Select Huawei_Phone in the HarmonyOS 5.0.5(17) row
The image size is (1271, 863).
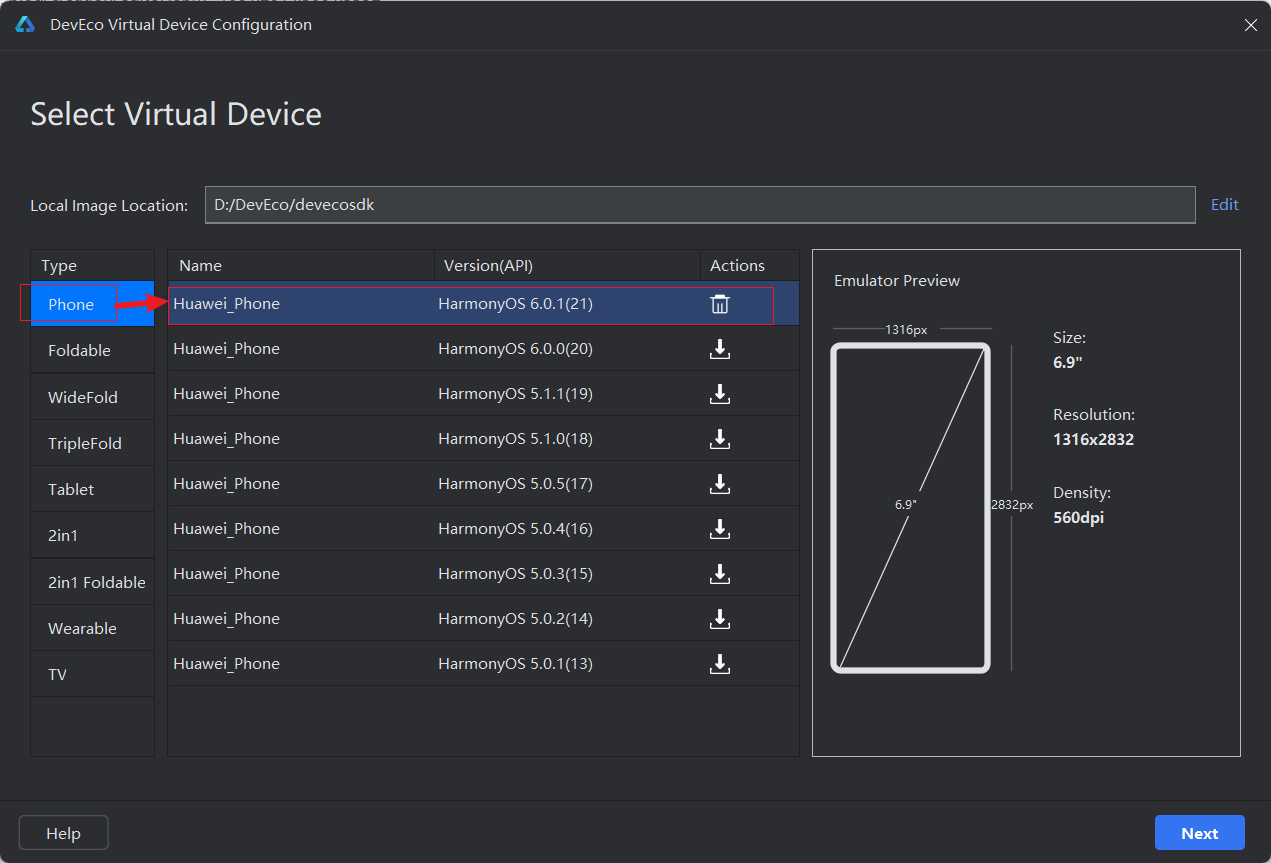click(226, 484)
